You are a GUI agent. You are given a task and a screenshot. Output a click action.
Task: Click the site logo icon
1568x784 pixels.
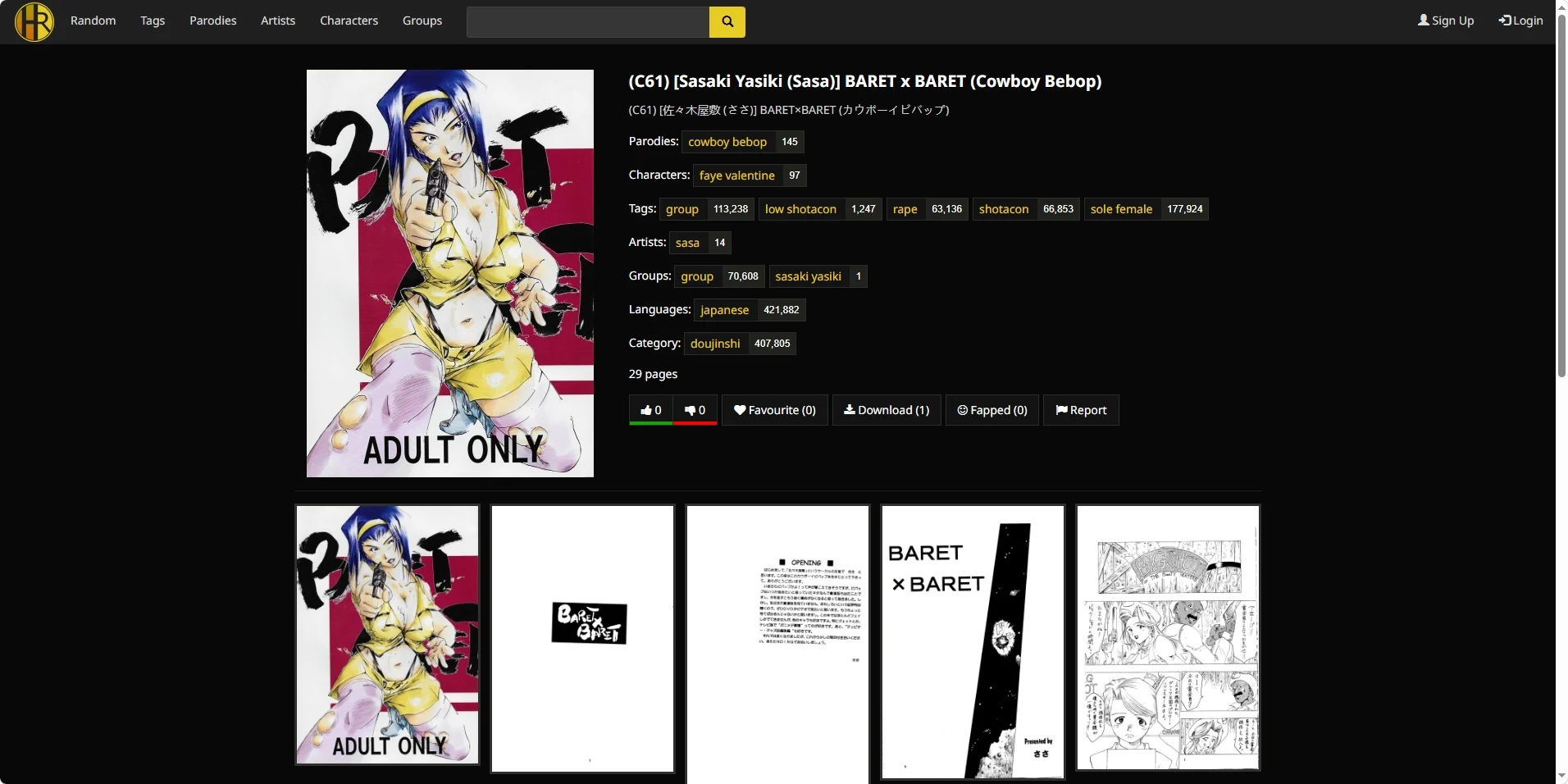pos(34,21)
